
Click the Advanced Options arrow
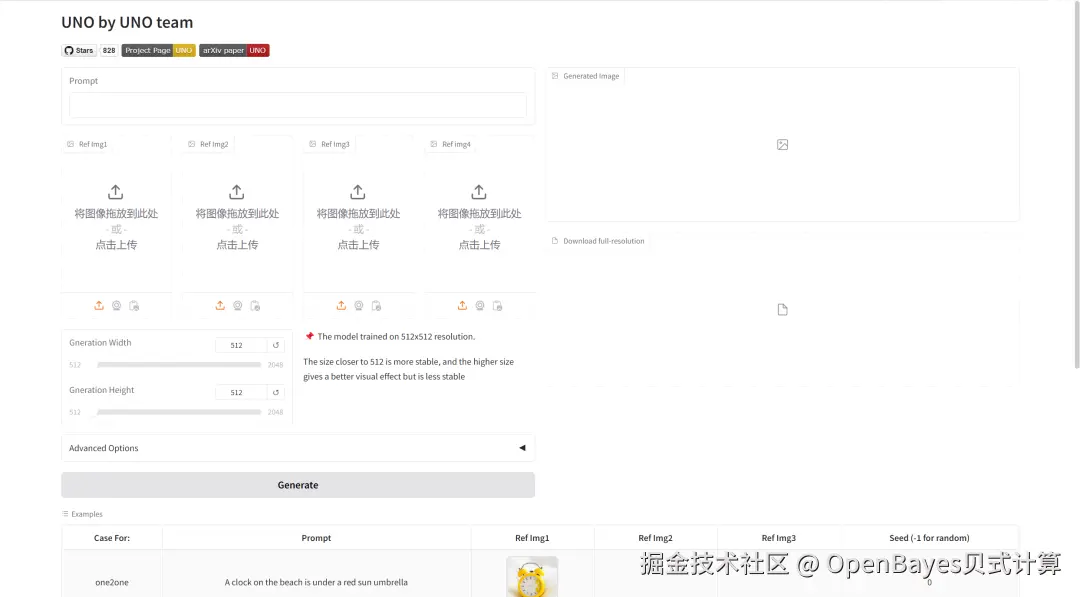(x=522, y=448)
